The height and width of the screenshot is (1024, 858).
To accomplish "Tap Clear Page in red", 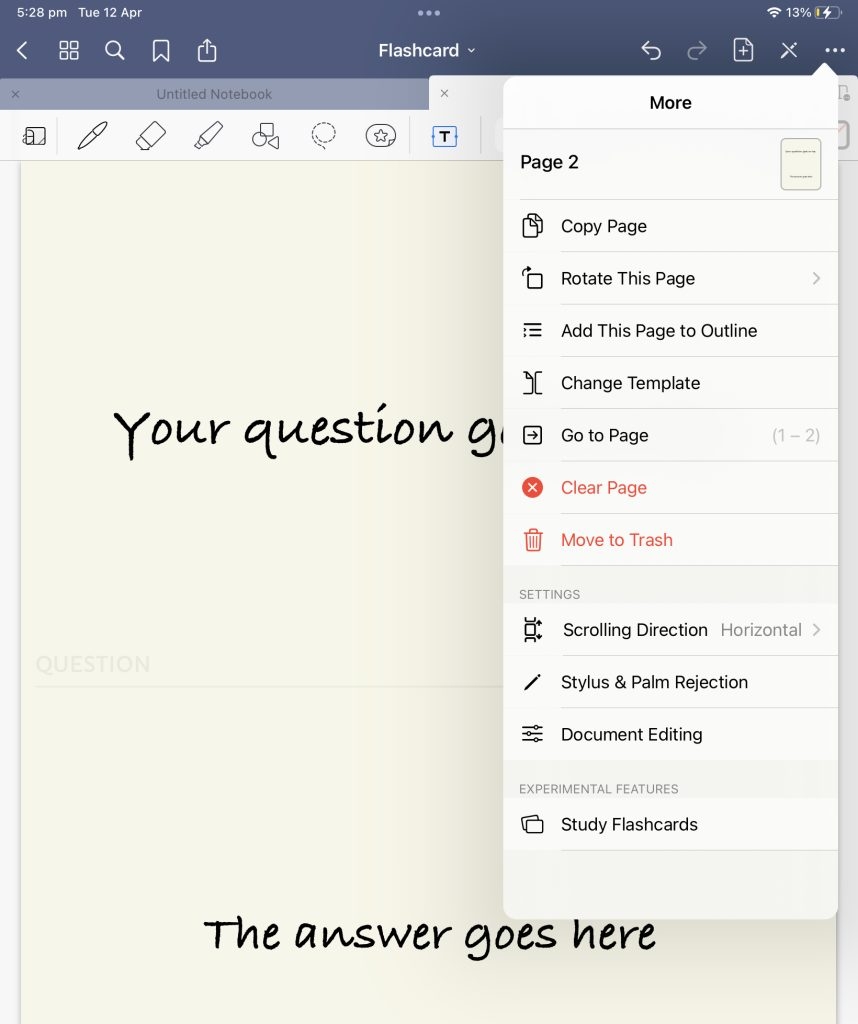I will tap(670, 488).
